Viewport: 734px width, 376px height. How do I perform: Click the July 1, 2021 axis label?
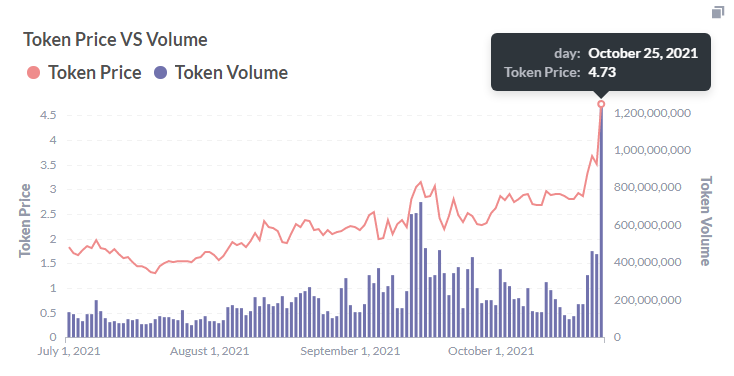click(x=69, y=351)
